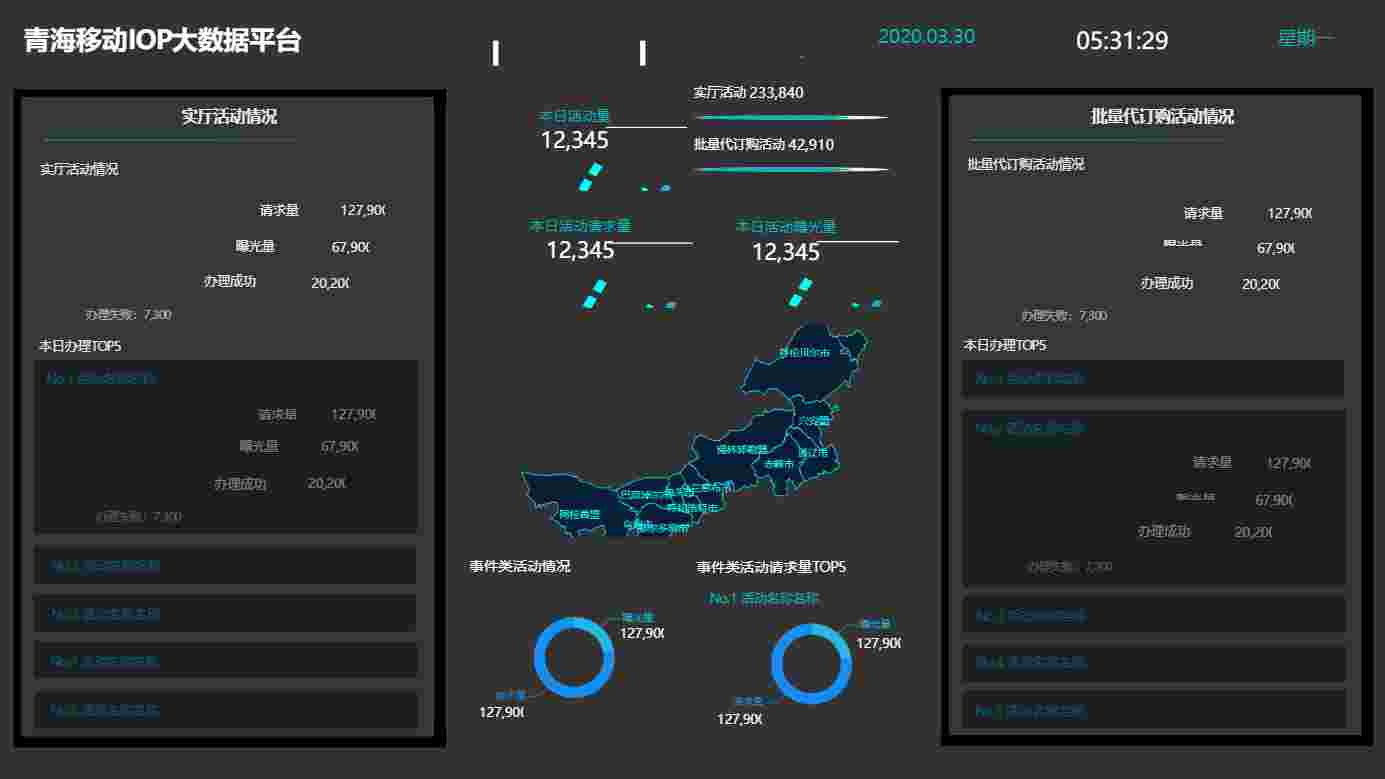Screen dimensions: 1385x779
Task: Expand the No.1 item in 批量代订购活动情况 panel
Action: click(1152, 379)
